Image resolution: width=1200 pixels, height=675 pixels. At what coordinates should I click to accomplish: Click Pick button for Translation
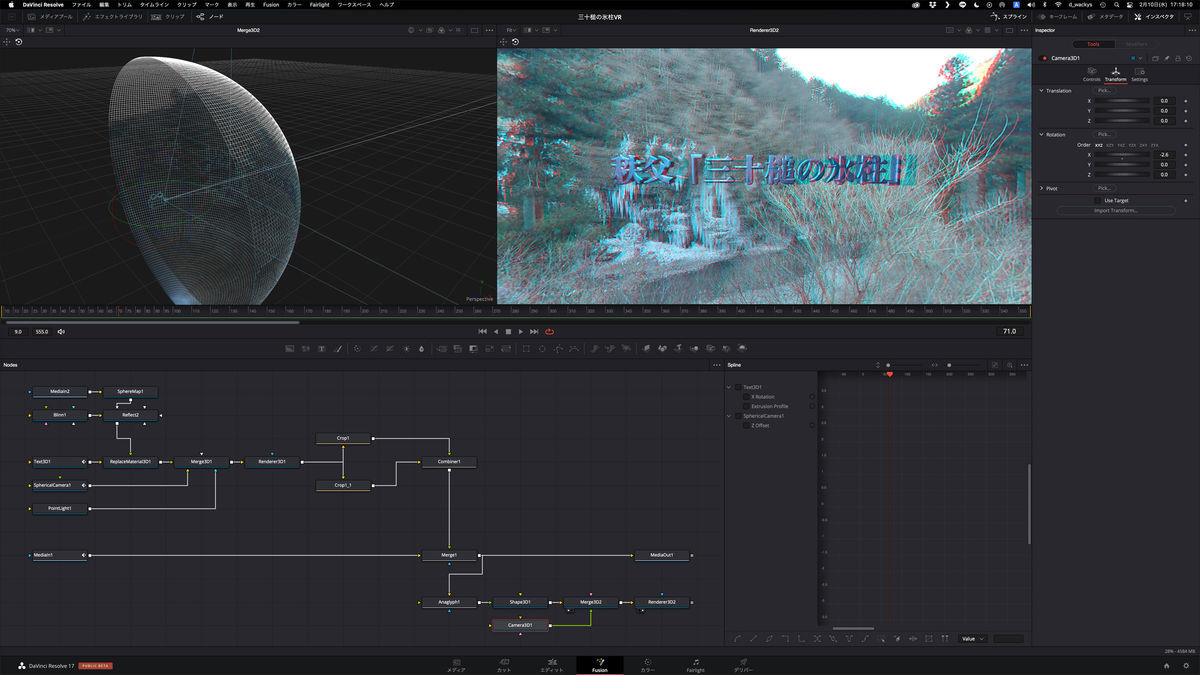point(1104,91)
